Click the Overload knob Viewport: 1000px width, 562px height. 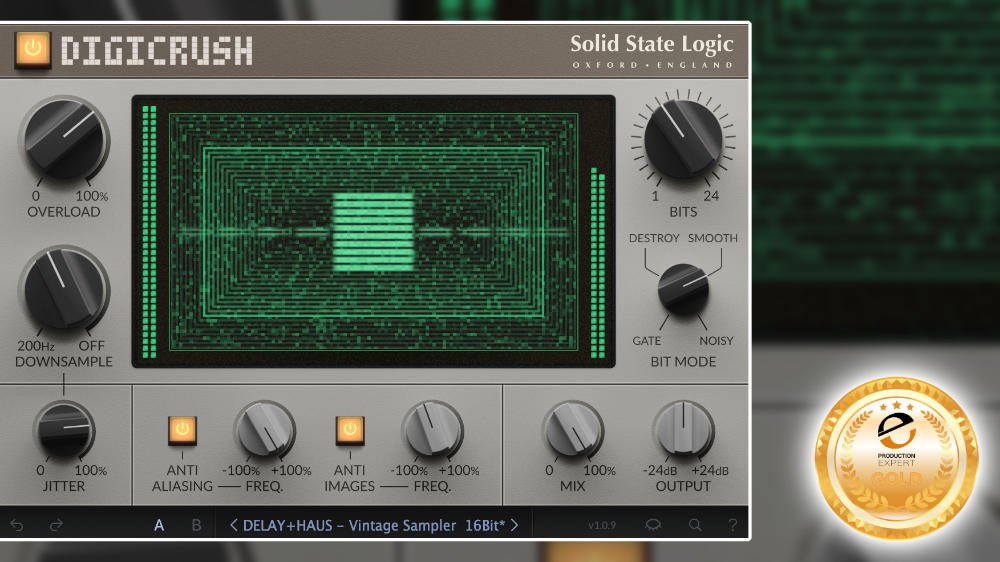(65, 140)
